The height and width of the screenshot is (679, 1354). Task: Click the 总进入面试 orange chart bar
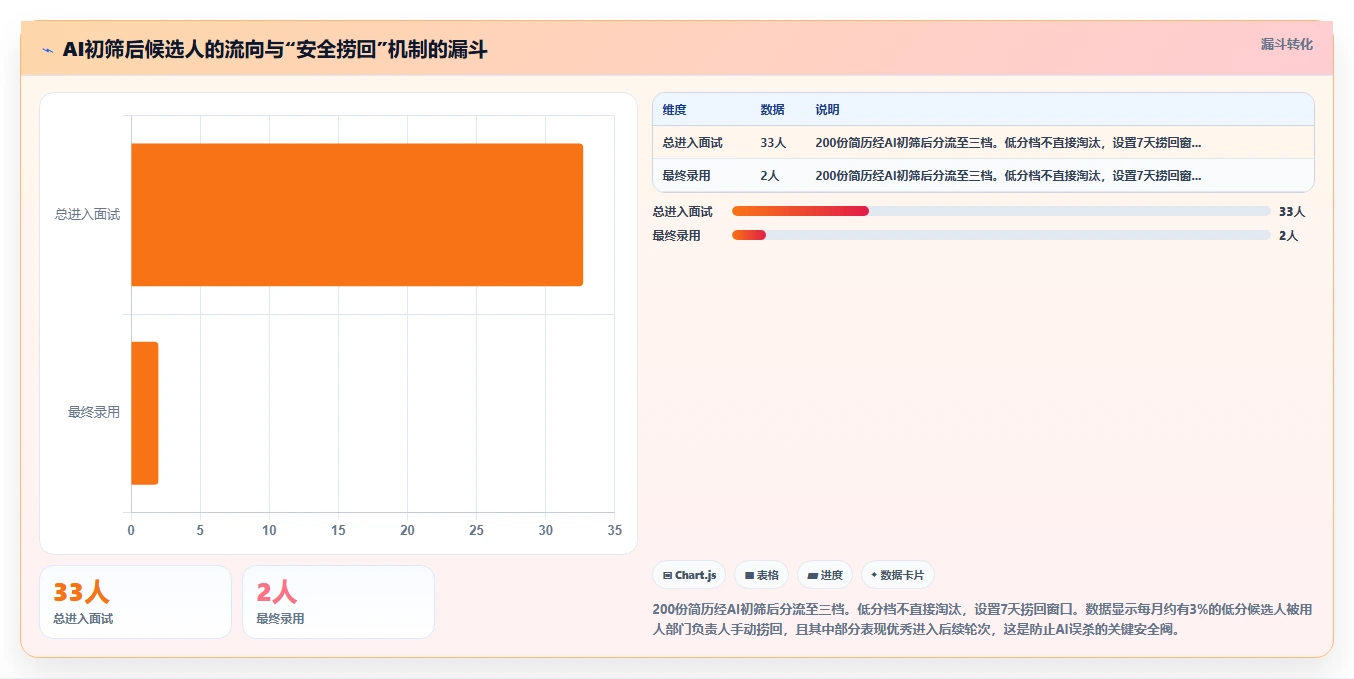pos(357,215)
